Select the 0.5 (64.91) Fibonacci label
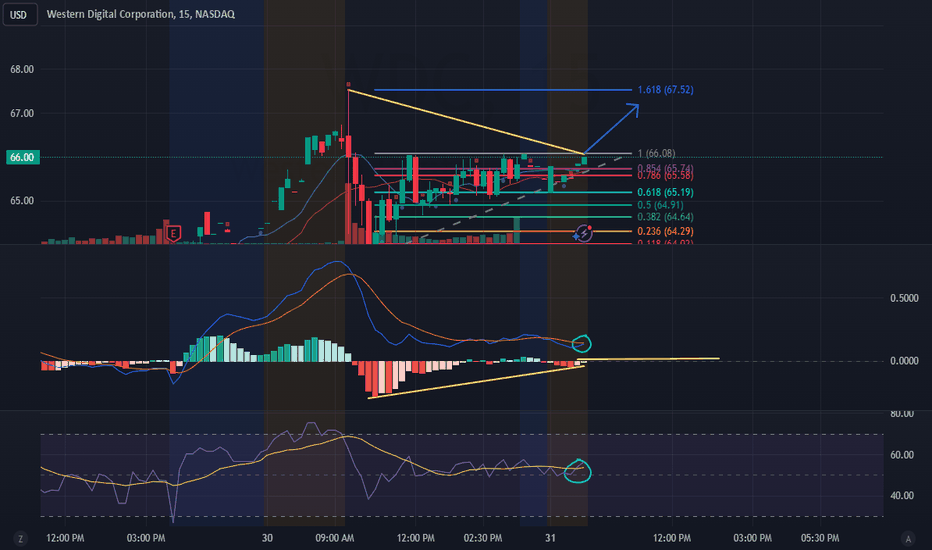This screenshot has height=550, width=932. tap(660, 205)
